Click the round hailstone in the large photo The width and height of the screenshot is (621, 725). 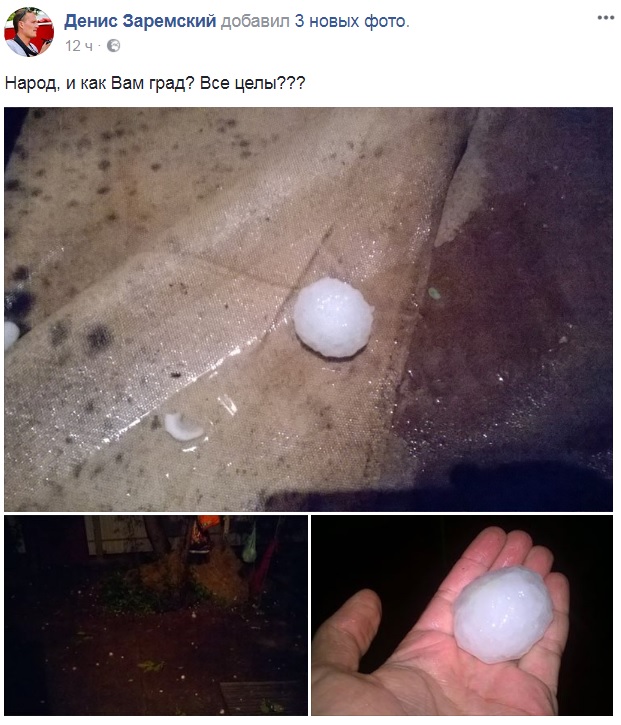click(x=333, y=317)
